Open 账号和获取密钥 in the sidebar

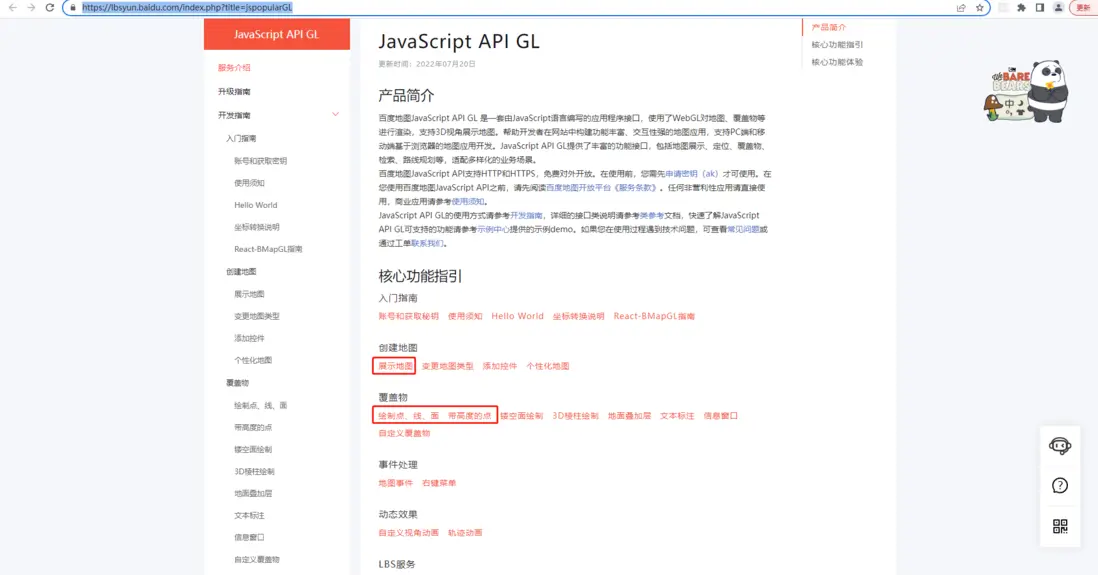tap(260, 161)
